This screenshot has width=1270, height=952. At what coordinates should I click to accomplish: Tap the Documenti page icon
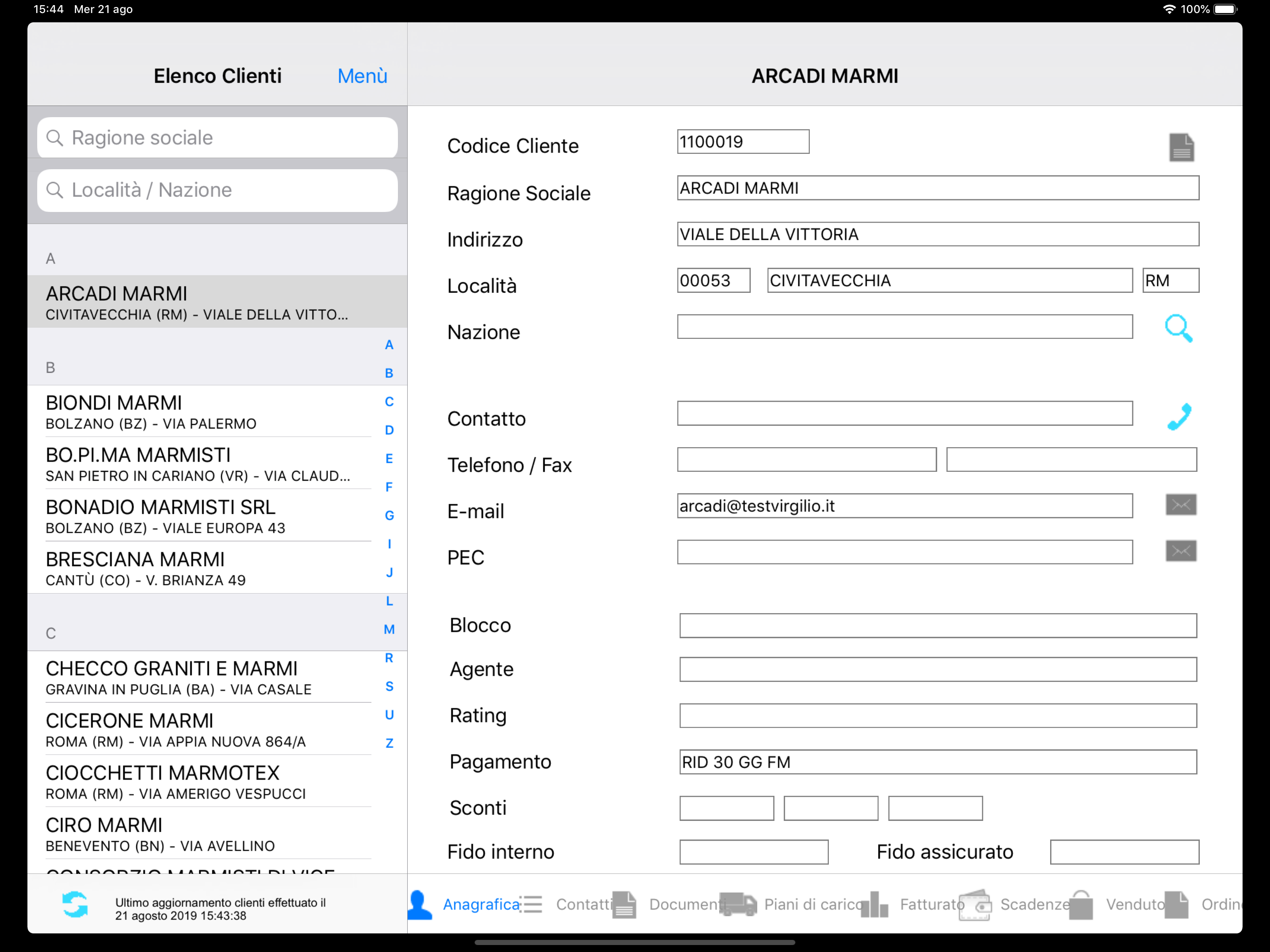click(x=623, y=905)
